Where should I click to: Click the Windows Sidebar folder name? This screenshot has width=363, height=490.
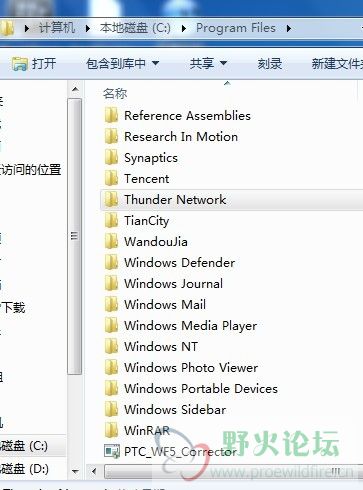[x=175, y=410]
